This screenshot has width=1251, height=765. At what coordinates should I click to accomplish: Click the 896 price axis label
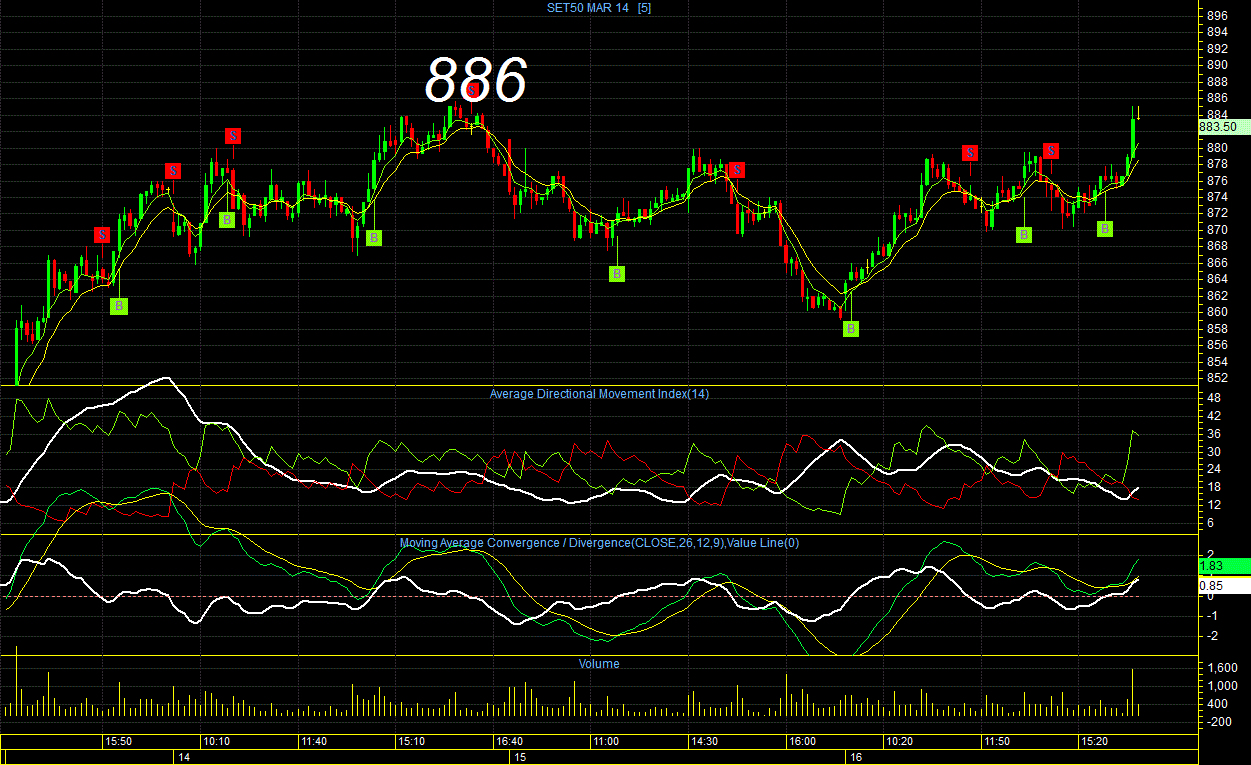click(1217, 16)
